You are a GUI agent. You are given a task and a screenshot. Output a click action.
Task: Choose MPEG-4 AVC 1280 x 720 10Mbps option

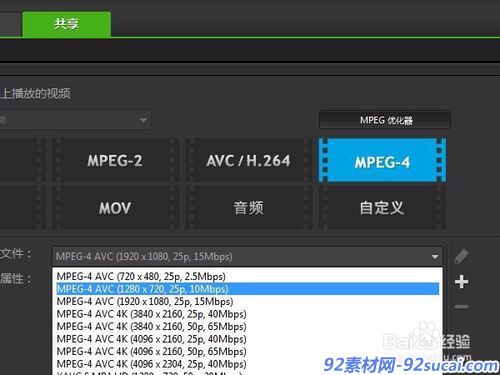(247, 289)
